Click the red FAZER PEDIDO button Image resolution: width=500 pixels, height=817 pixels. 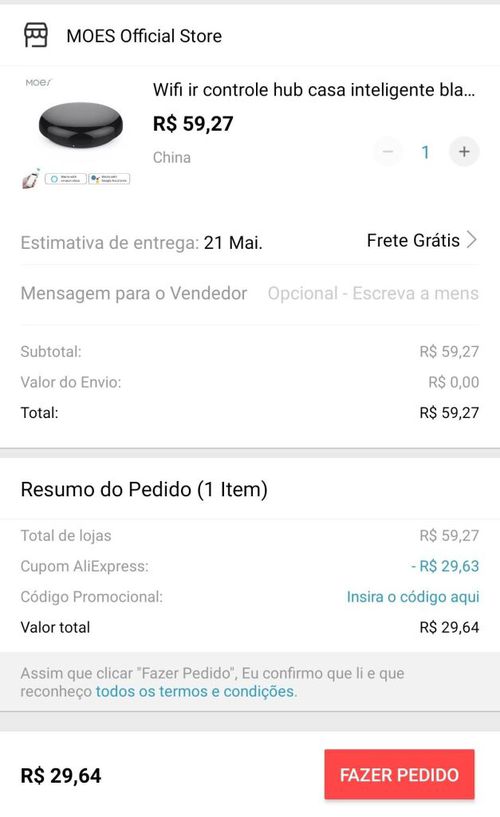[399, 775]
